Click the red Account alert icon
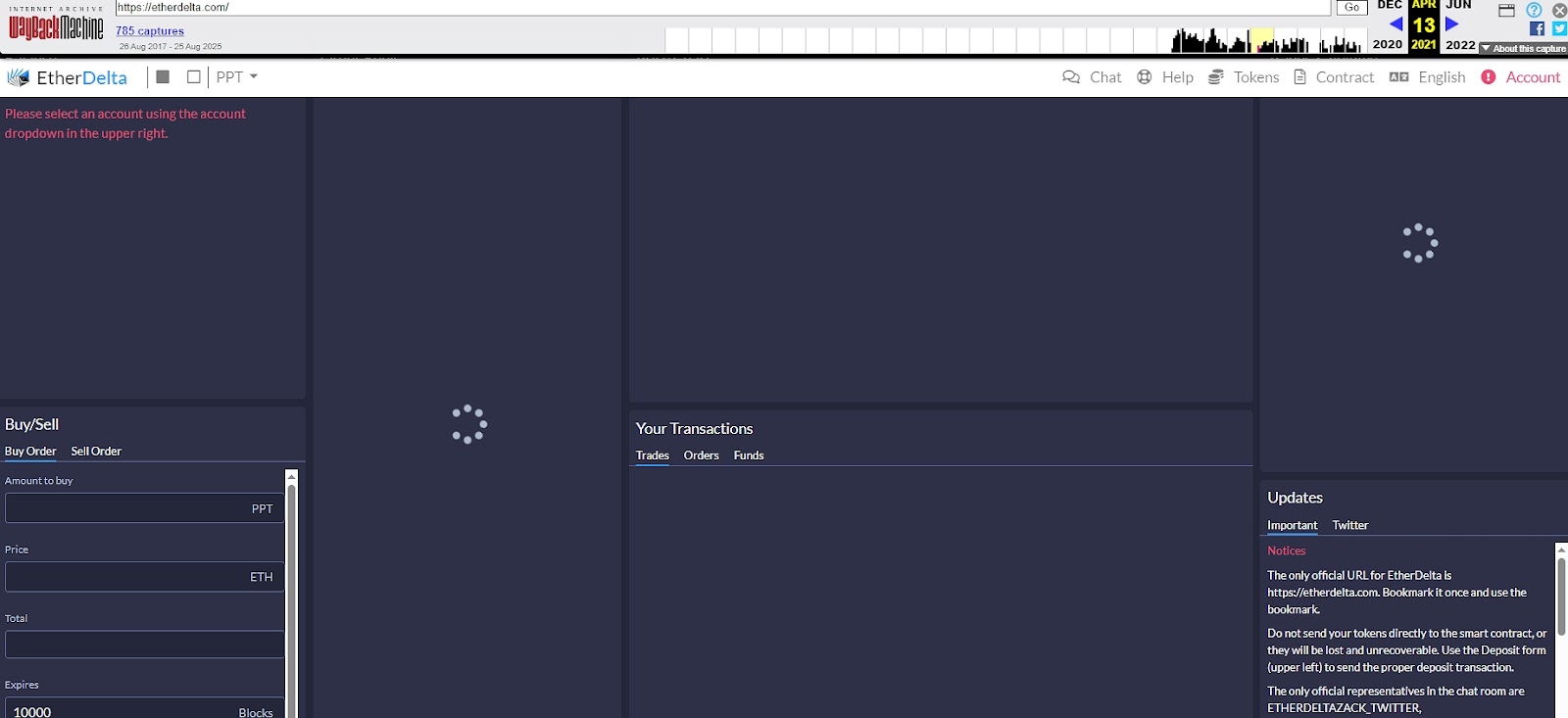 coord(1488,76)
